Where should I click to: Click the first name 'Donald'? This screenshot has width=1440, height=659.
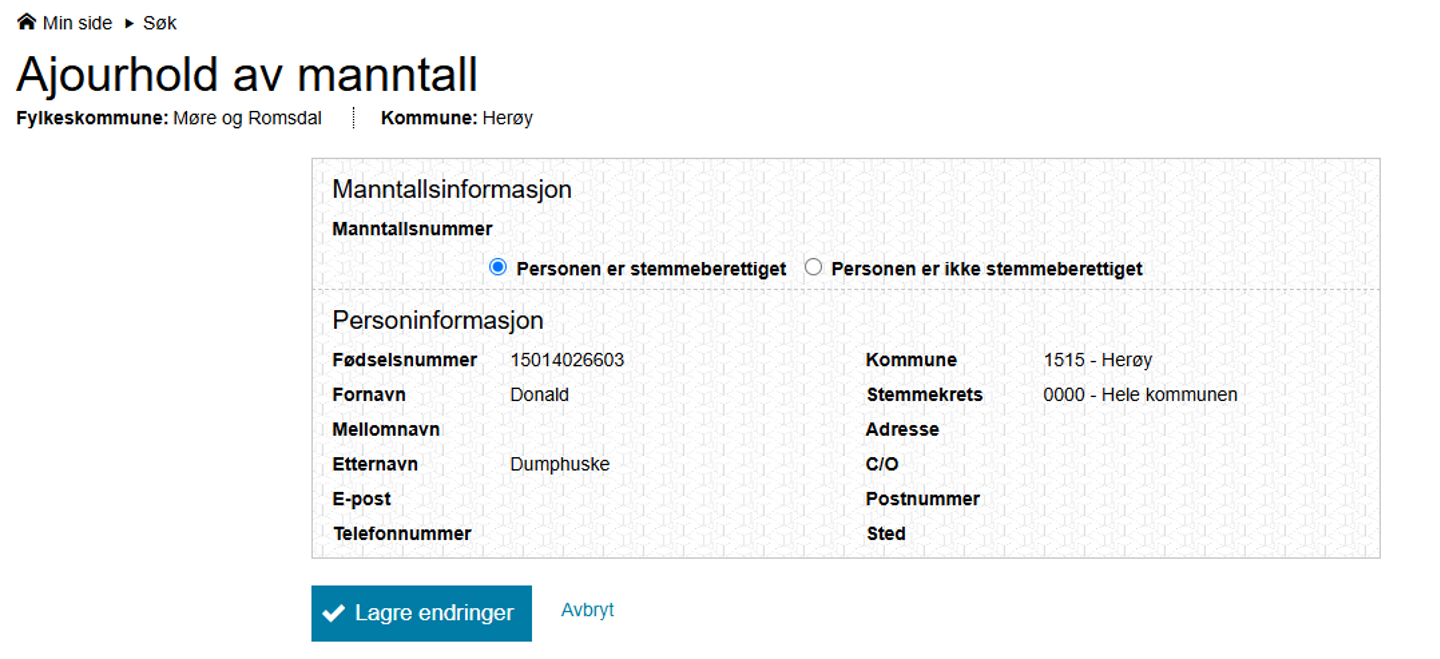[539, 395]
